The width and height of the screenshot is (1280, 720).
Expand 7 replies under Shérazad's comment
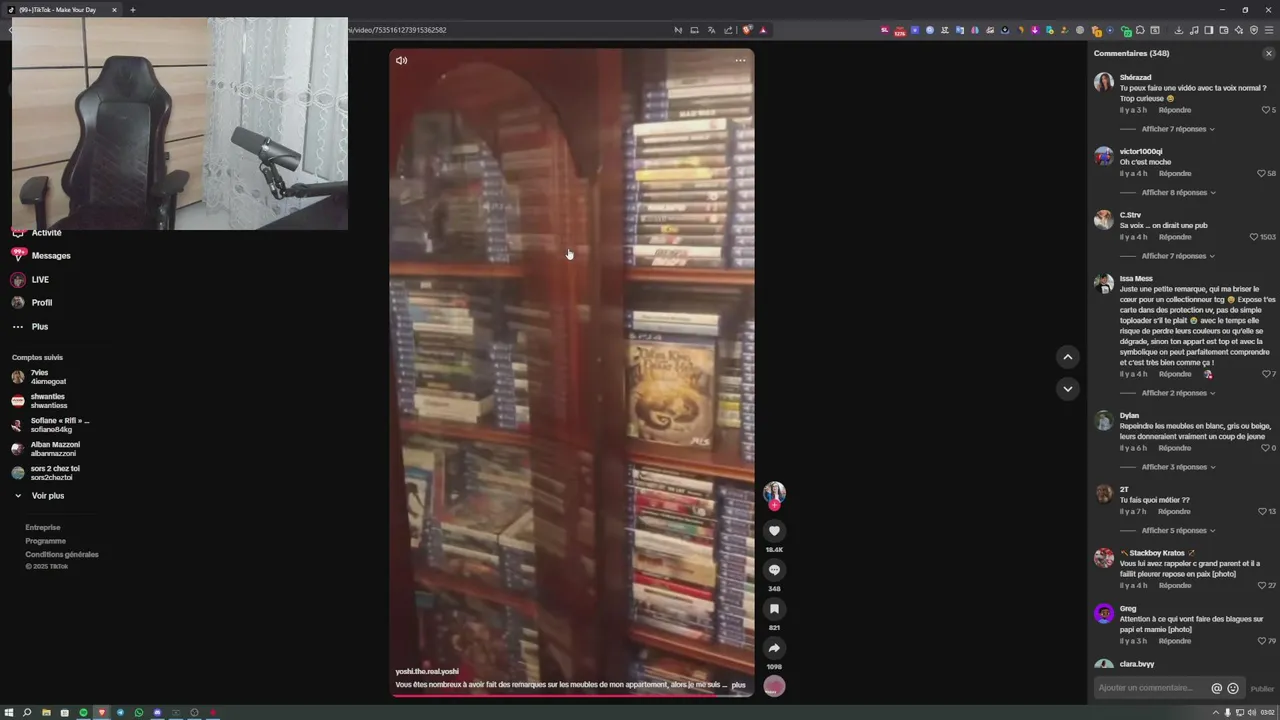pyautogui.click(x=1178, y=129)
